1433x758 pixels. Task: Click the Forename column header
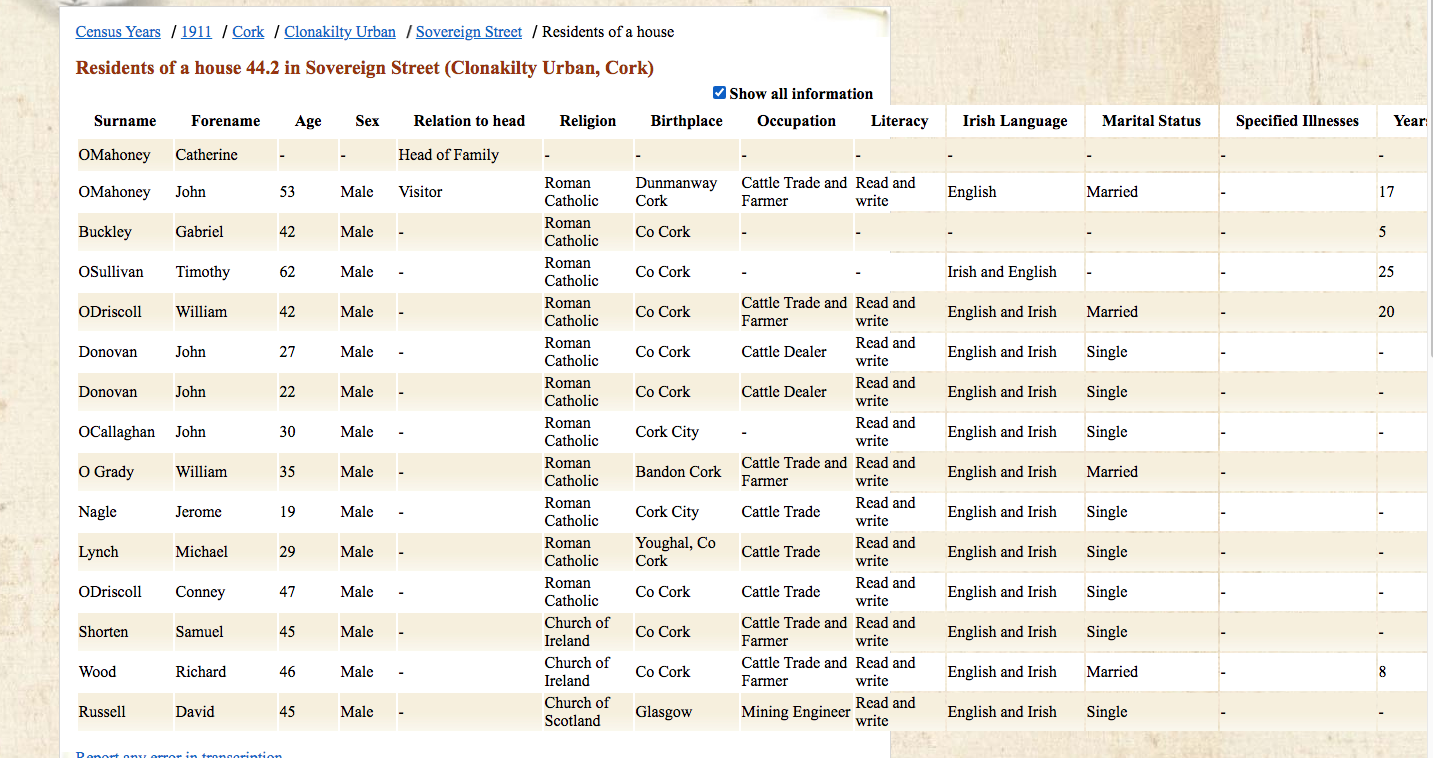tap(226, 121)
